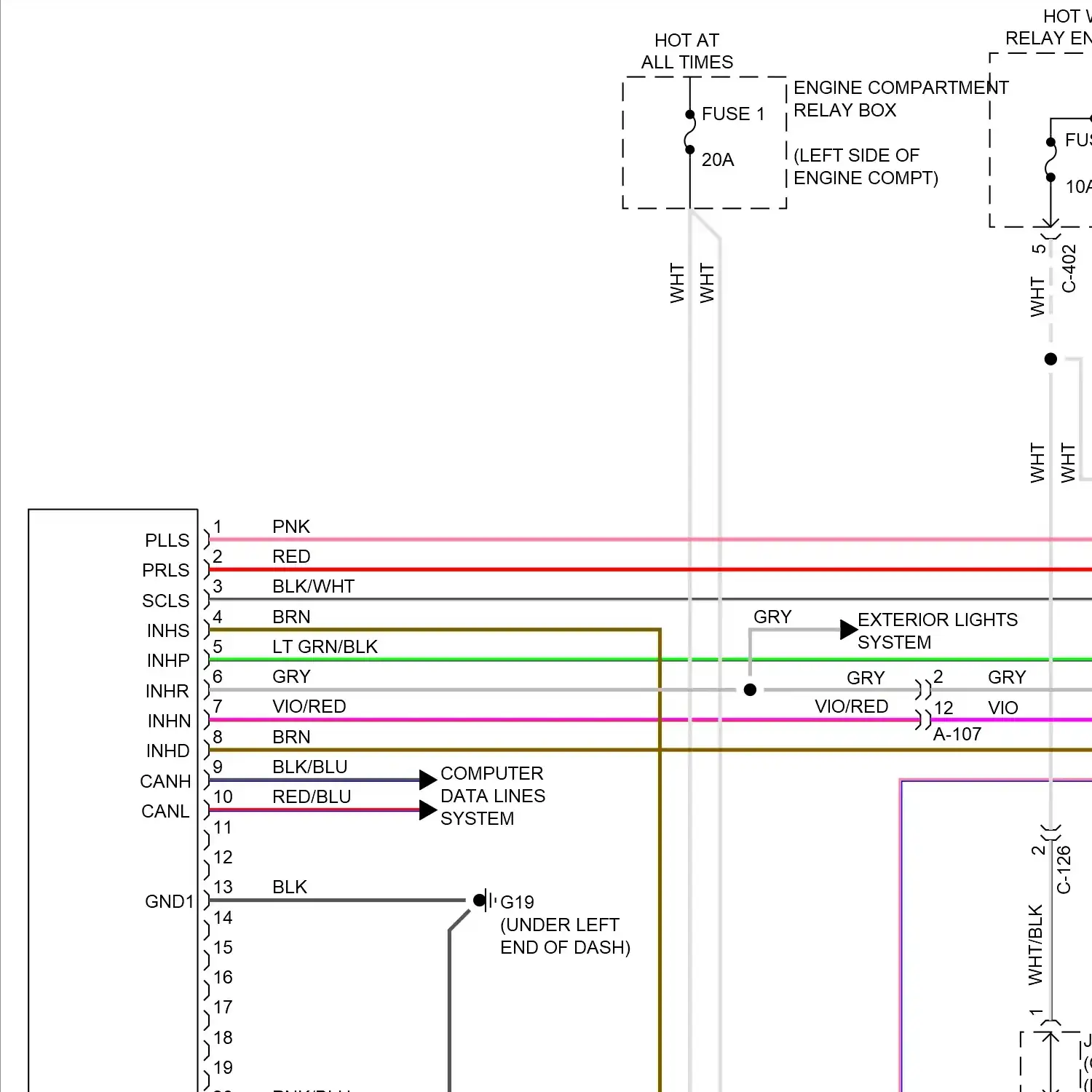Click the PLLS pin label
1092x1092 pixels.
(x=167, y=540)
